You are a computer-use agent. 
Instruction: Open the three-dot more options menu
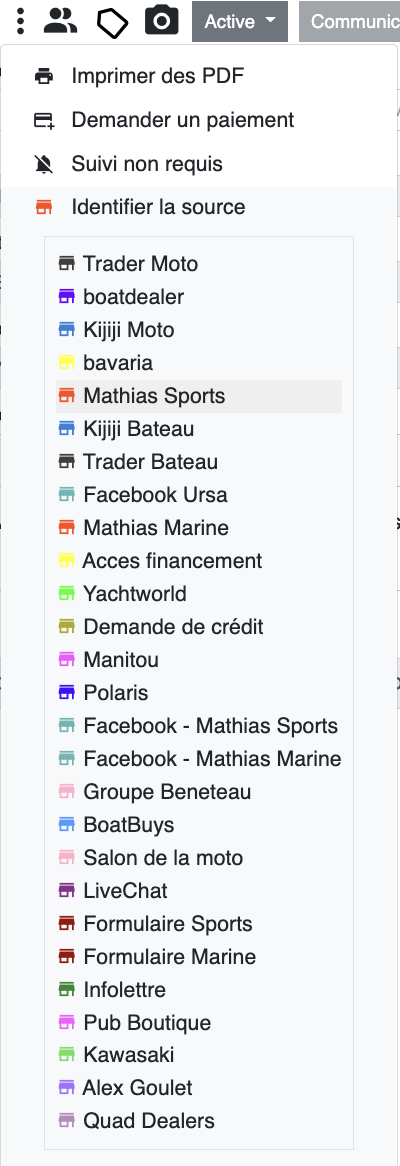20,21
